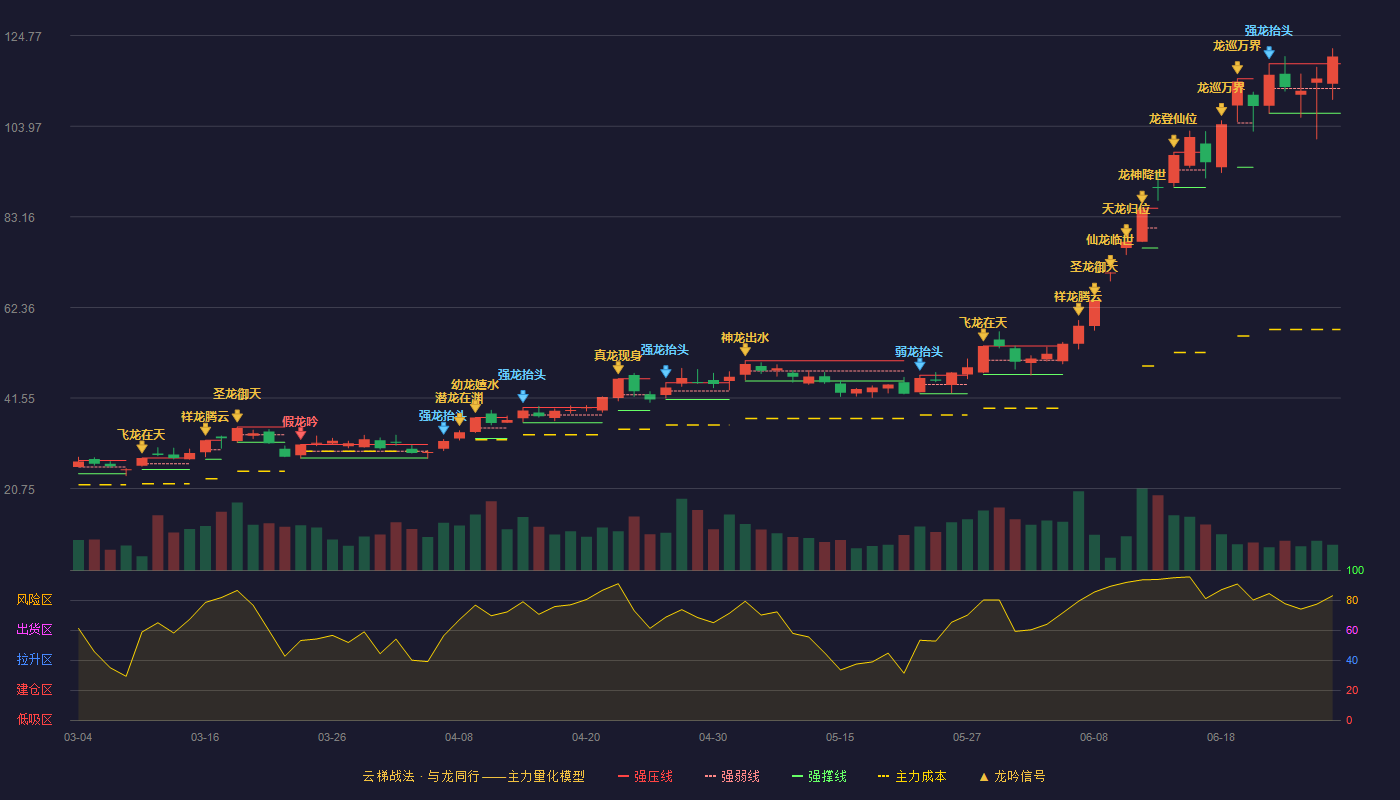The image size is (1400, 800).
Task: Click the 幼龙嬉水 signal label
Action: coord(475,384)
